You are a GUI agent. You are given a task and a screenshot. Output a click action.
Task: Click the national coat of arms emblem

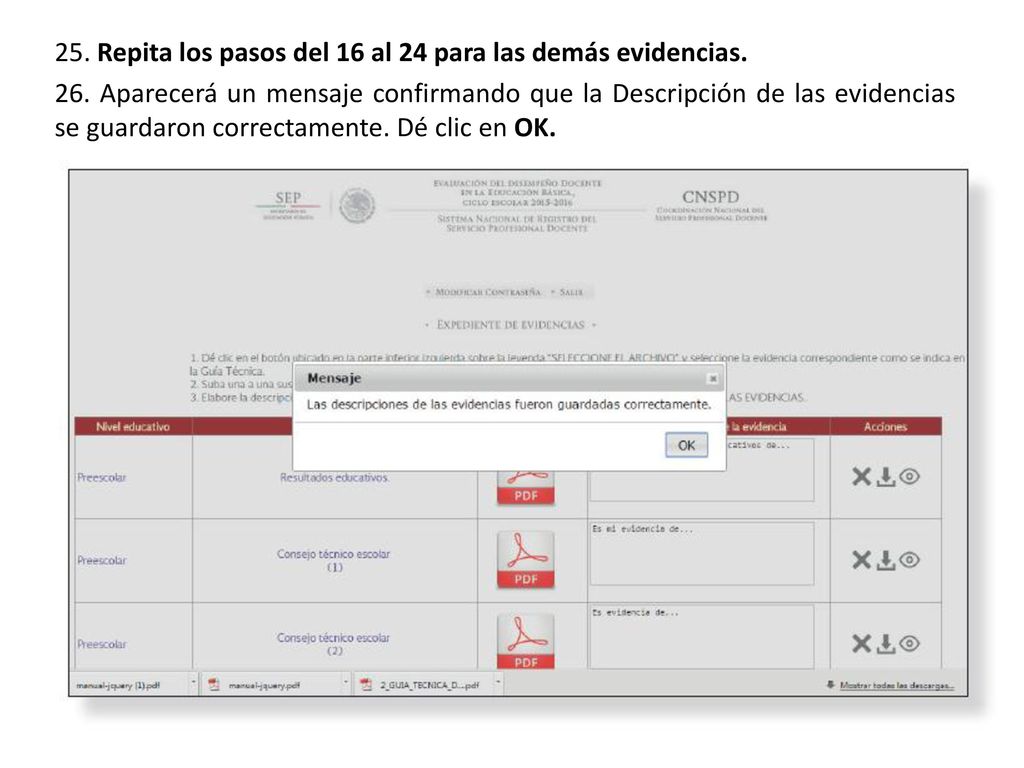pyautogui.click(x=357, y=205)
